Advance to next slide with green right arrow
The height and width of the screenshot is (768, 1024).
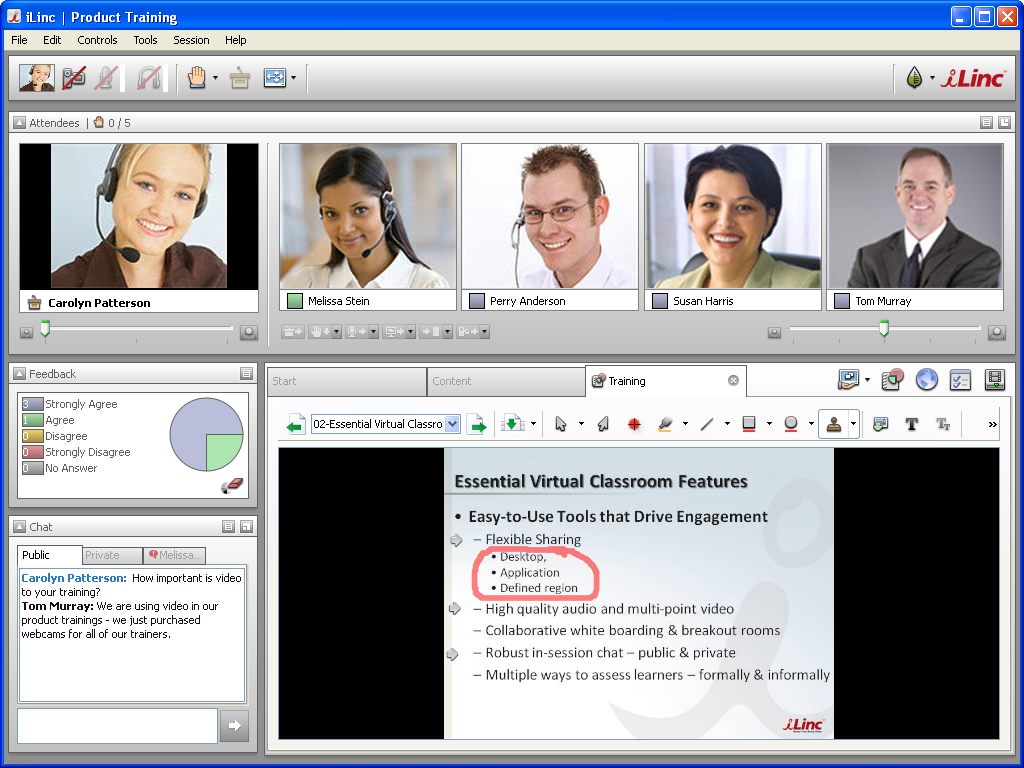click(x=477, y=424)
